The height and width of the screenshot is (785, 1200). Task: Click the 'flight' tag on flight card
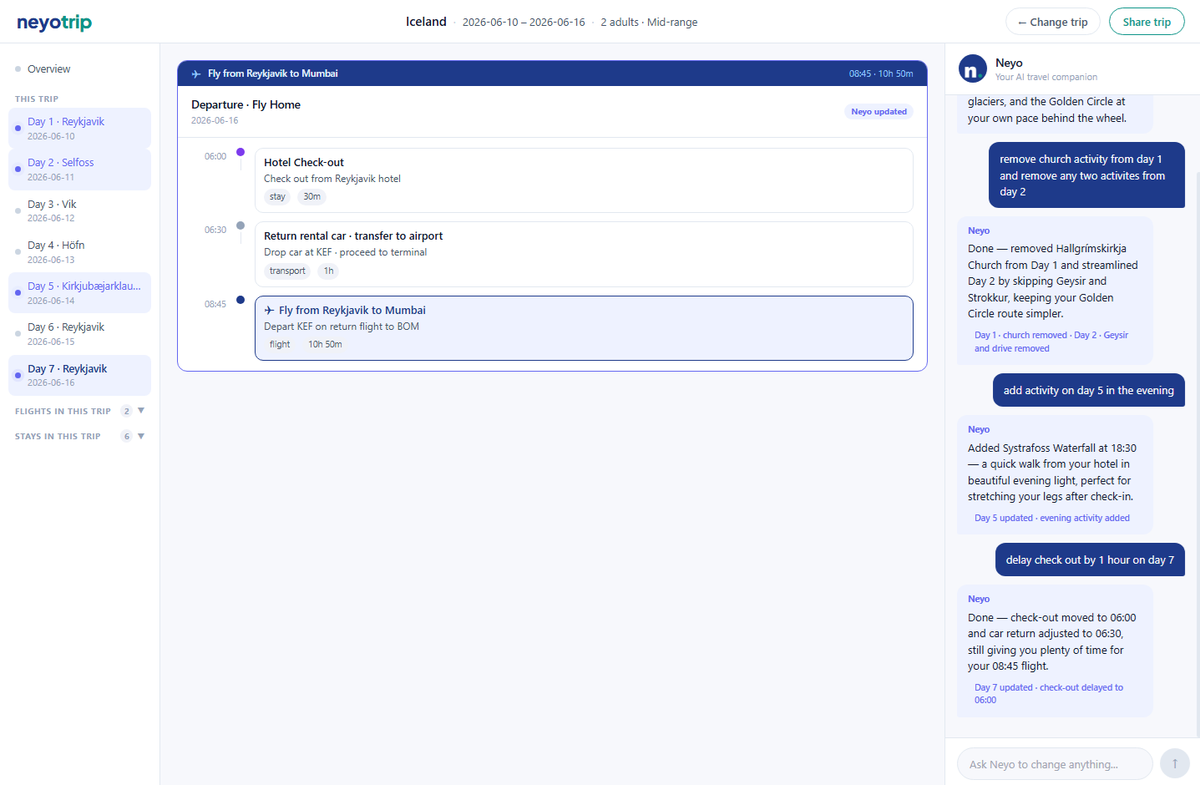pyautogui.click(x=280, y=344)
